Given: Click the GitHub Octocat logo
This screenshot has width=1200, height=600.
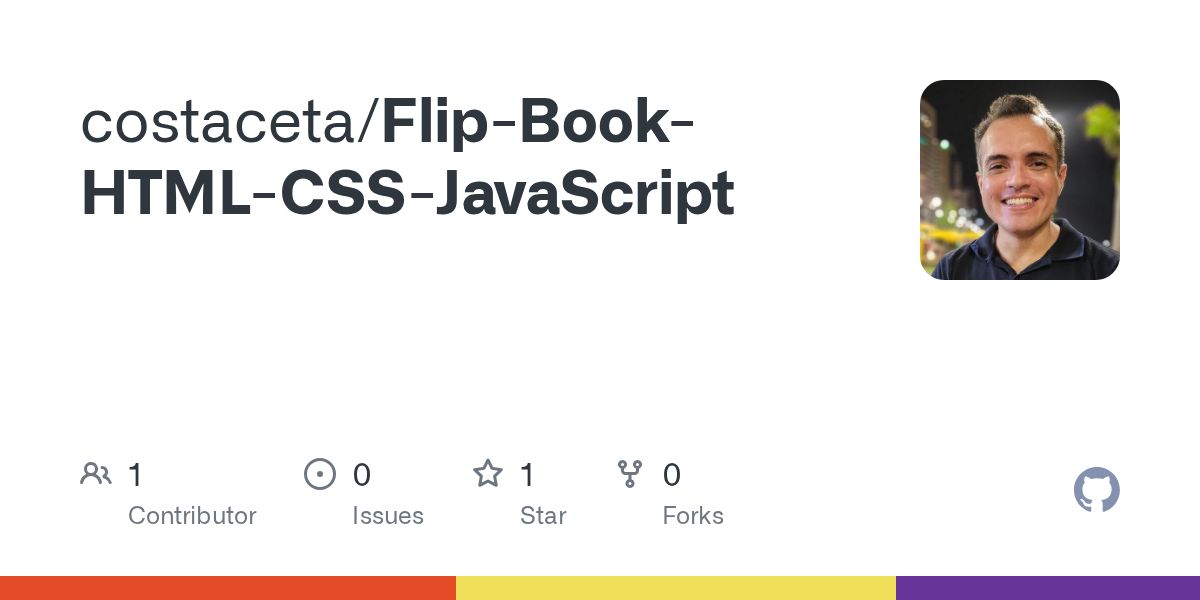Looking at the screenshot, I should click(1096, 490).
